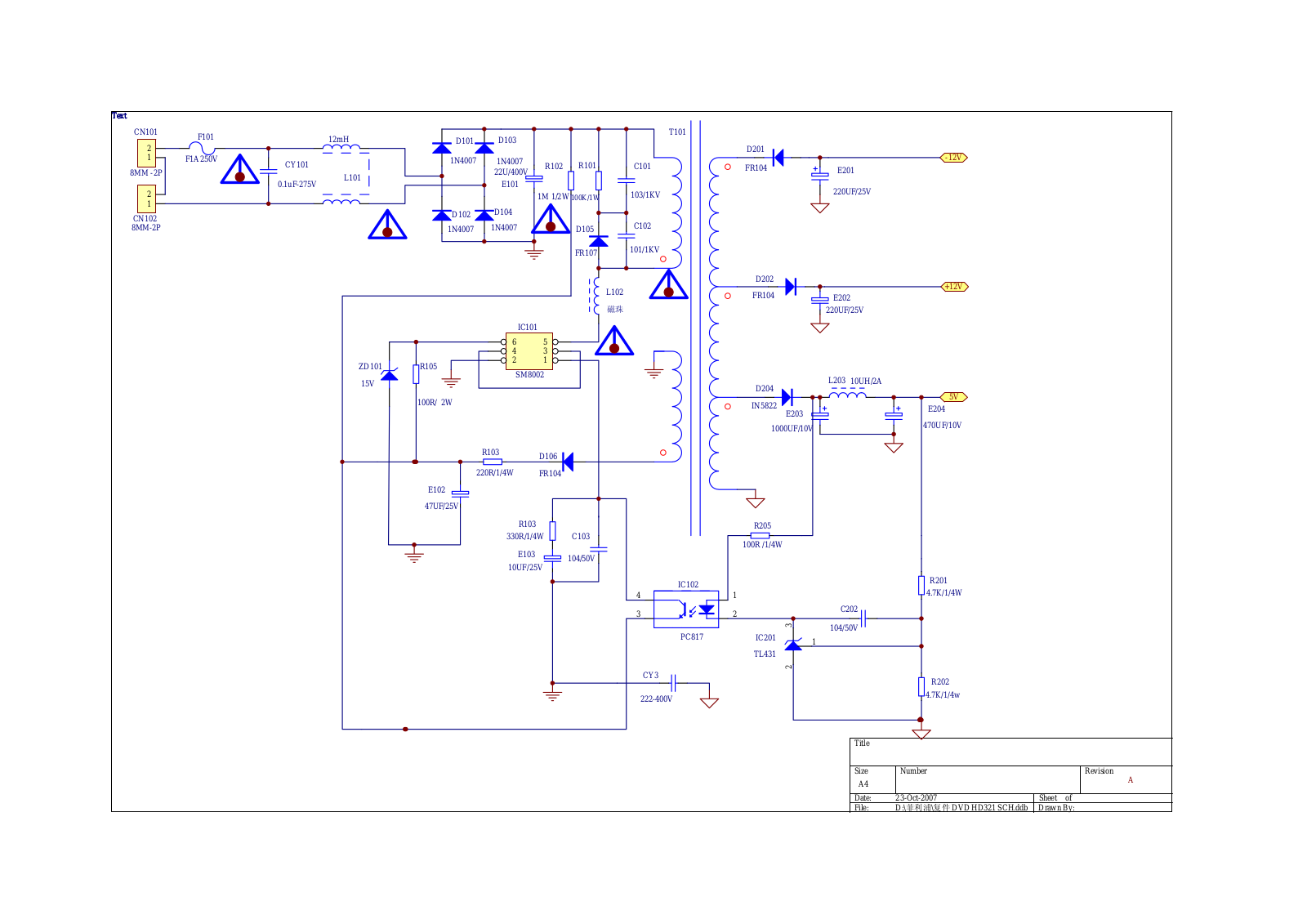Select the 'L102' bead label
Viewport: 1307px width, 924px height.
[x=614, y=292]
